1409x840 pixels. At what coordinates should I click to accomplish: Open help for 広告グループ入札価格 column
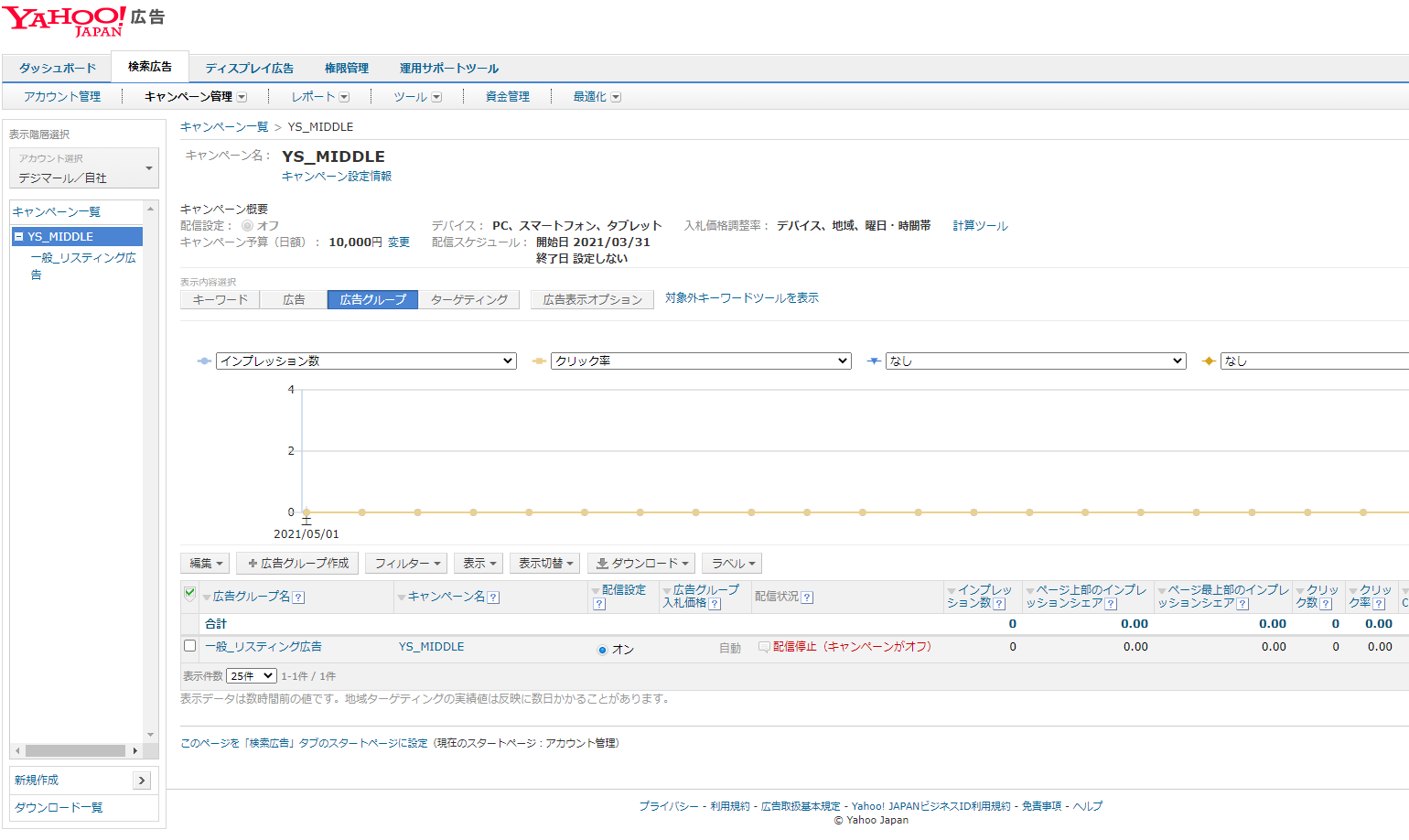[715, 604]
